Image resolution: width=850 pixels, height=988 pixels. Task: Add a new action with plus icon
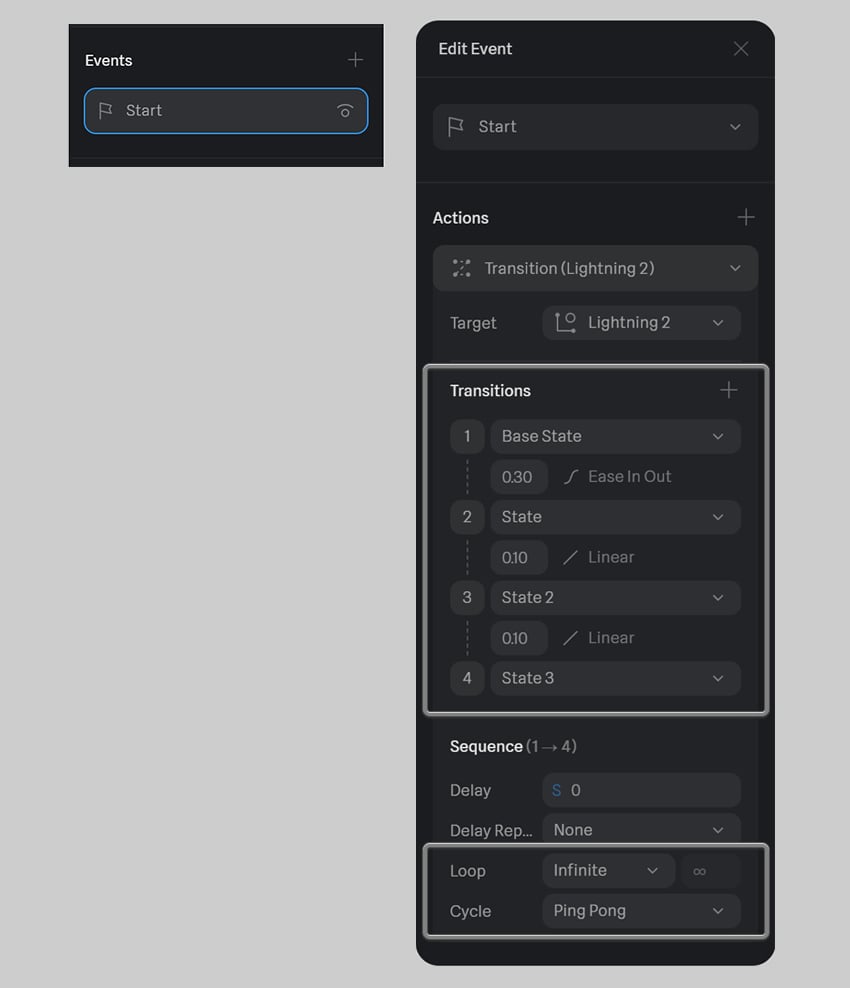click(x=746, y=217)
